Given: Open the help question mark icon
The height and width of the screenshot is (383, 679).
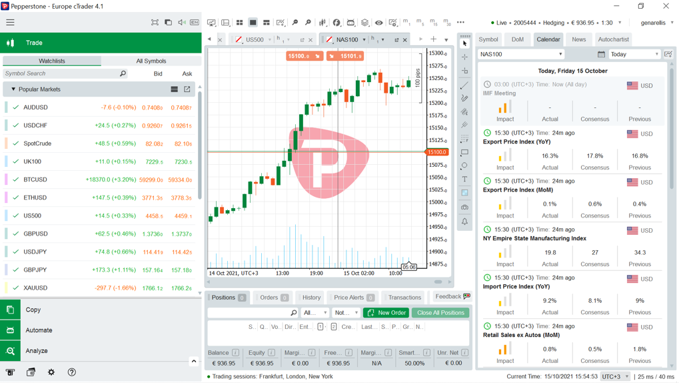Looking at the screenshot, I should click(x=72, y=372).
